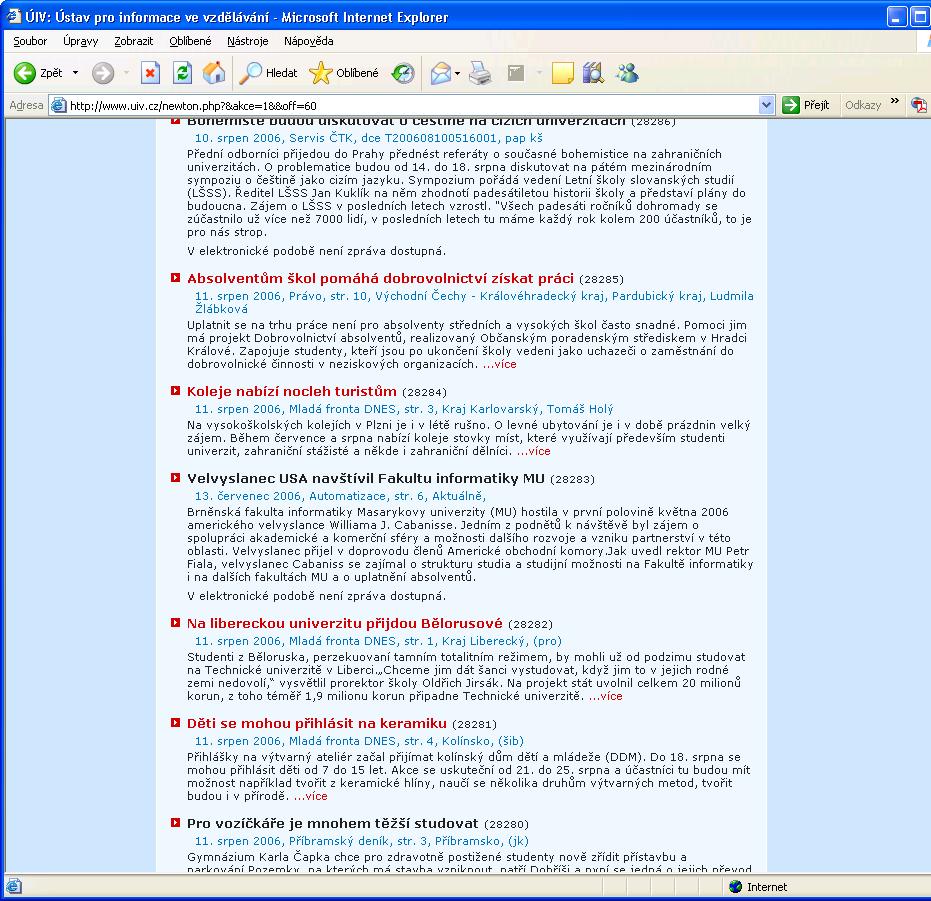Open the Nápověda menu
Viewport: 931px width, 901px height.
coord(309,41)
